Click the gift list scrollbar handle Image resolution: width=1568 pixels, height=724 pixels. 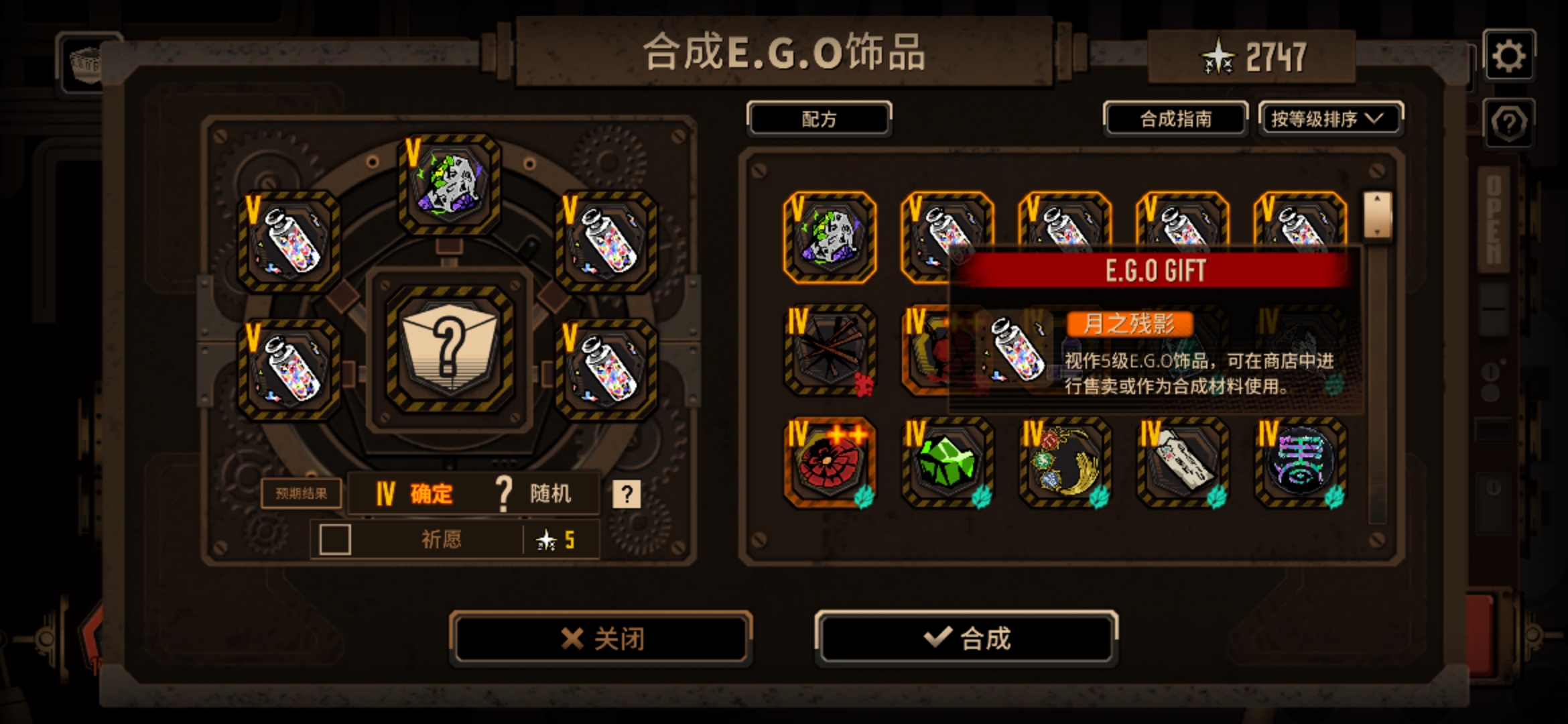click(1378, 215)
